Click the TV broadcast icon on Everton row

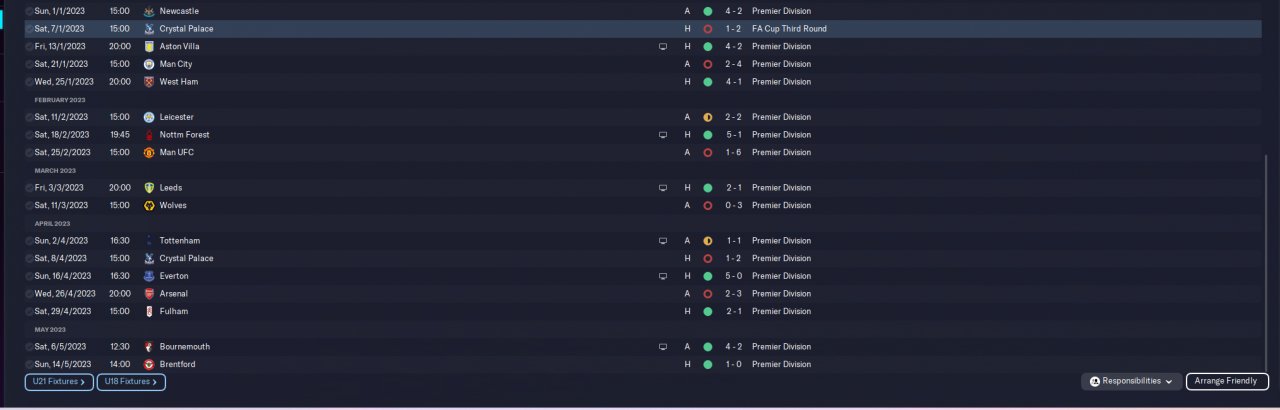pyautogui.click(x=662, y=276)
